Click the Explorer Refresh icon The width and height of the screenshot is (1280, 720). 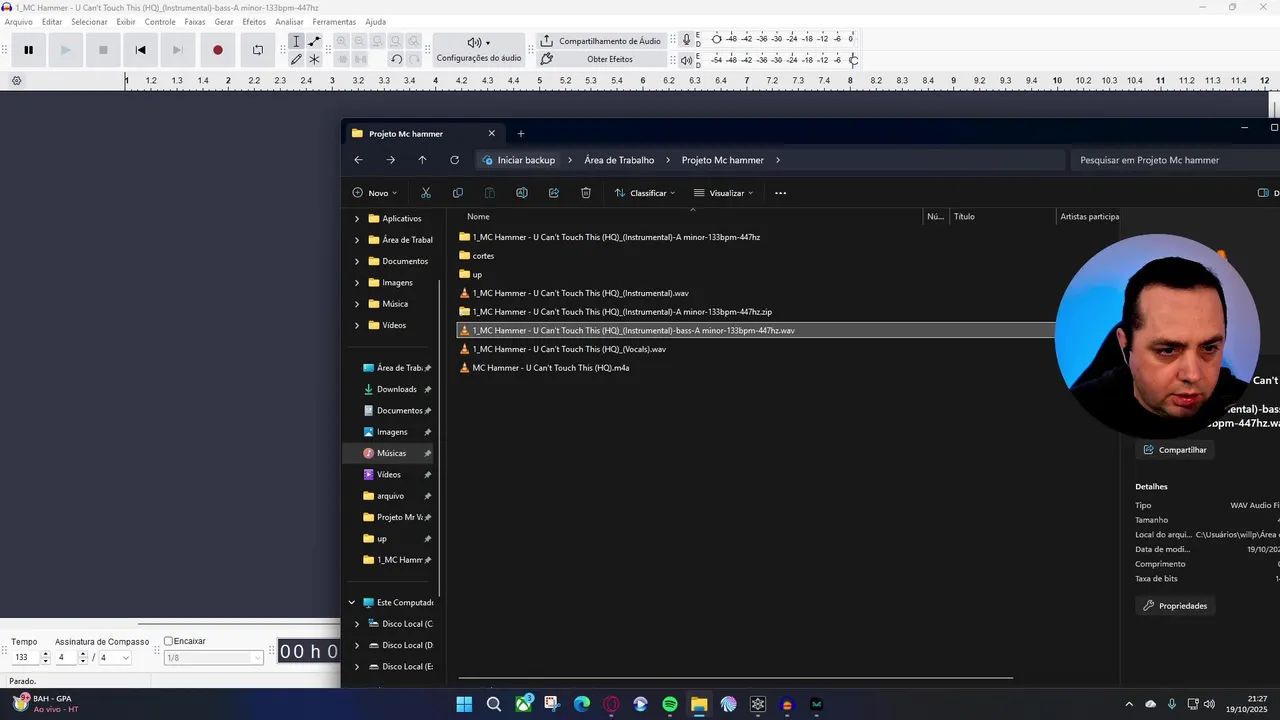click(x=454, y=160)
